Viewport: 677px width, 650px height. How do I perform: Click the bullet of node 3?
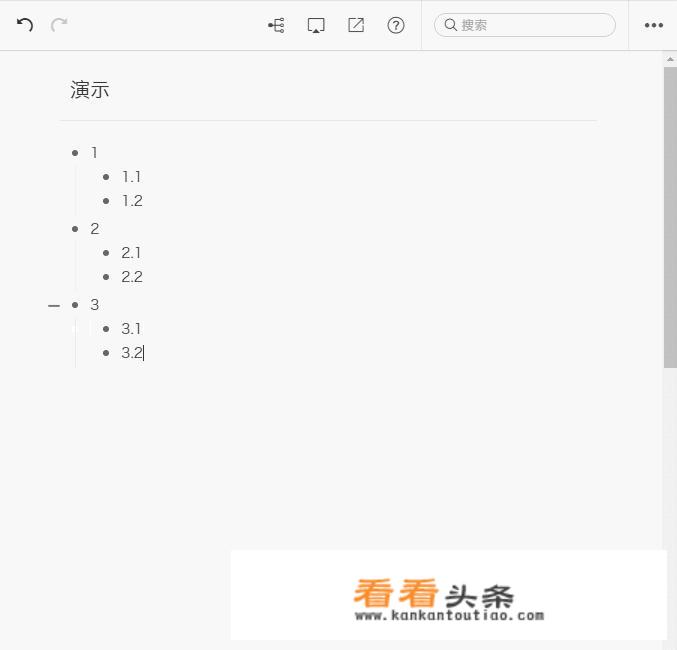click(75, 305)
